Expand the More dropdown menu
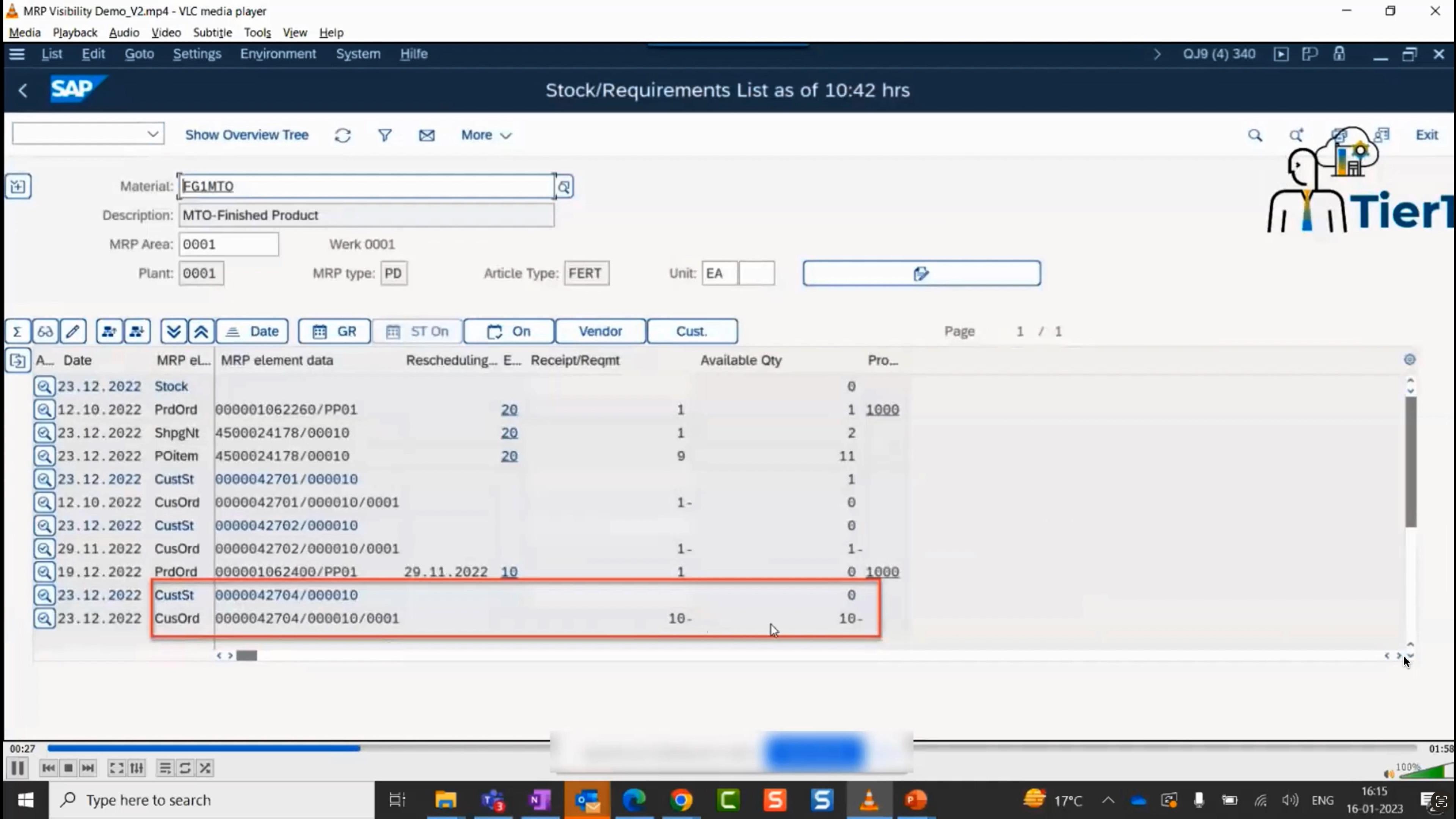 [x=486, y=135]
